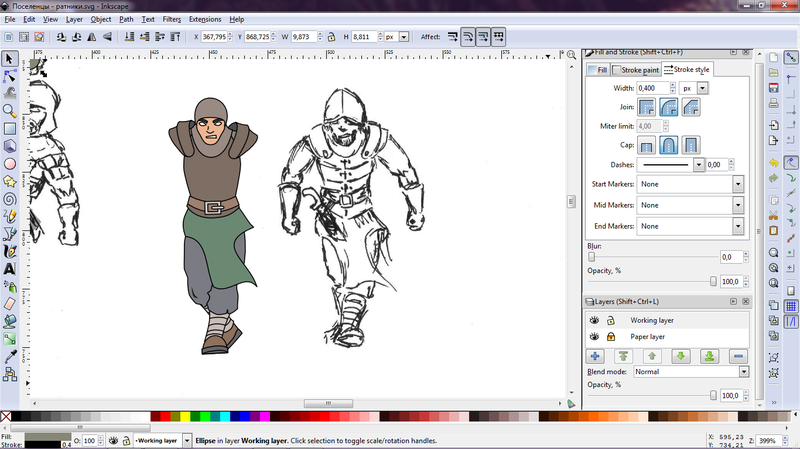
Task: Select the Text tool
Action: (x=10, y=268)
